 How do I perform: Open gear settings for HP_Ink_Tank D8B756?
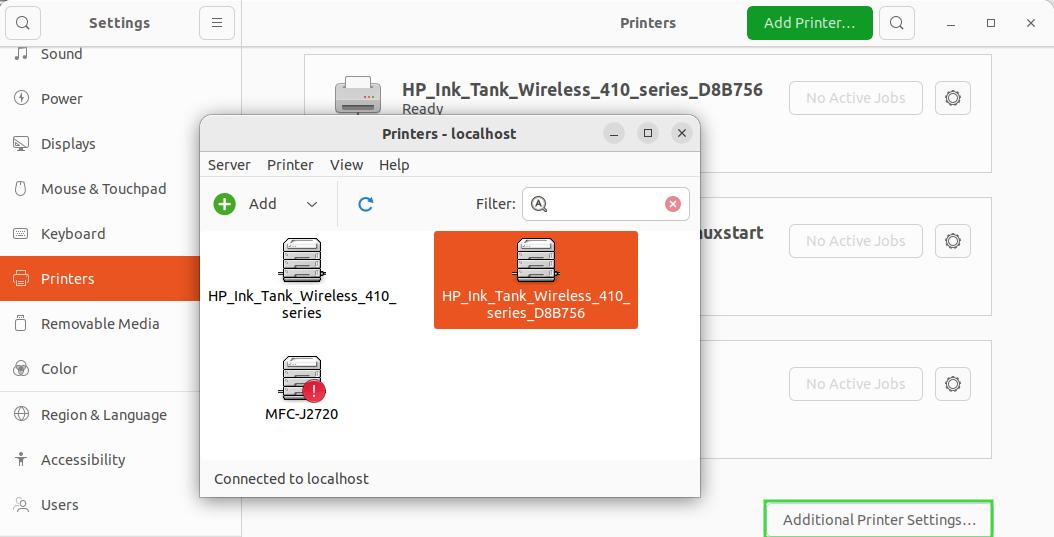tap(952, 98)
